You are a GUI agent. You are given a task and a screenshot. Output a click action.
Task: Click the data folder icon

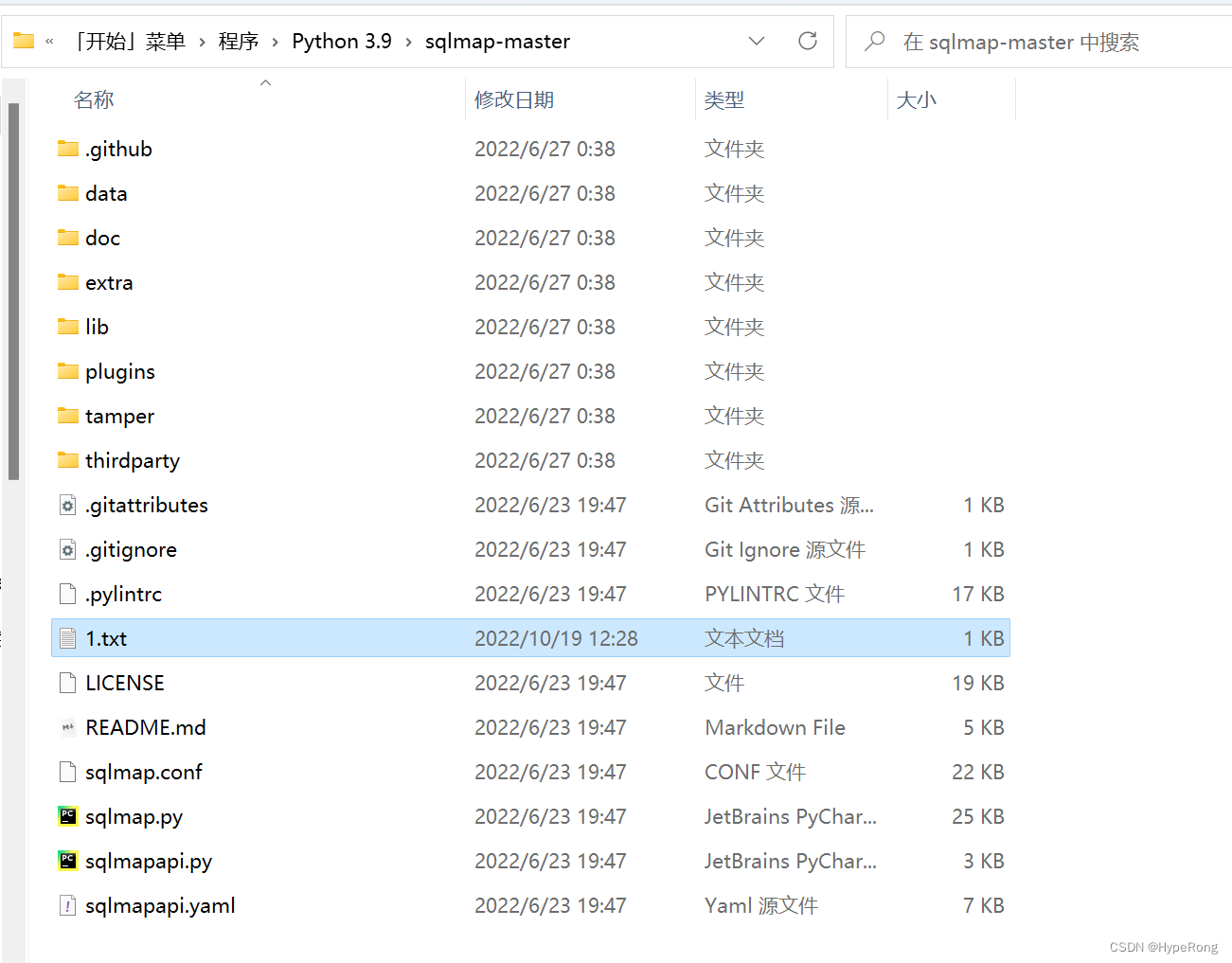[68, 193]
